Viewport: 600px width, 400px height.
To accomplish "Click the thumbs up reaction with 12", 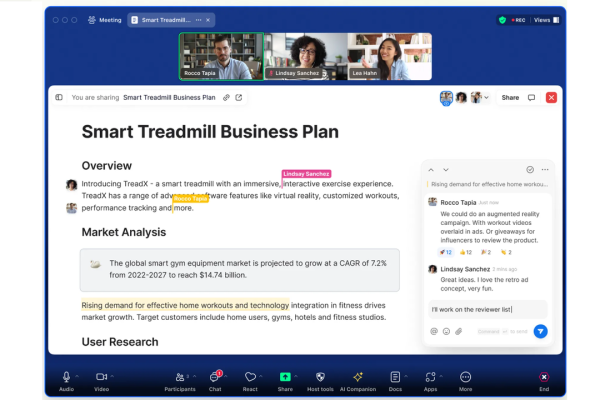I will click(x=466, y=252).
